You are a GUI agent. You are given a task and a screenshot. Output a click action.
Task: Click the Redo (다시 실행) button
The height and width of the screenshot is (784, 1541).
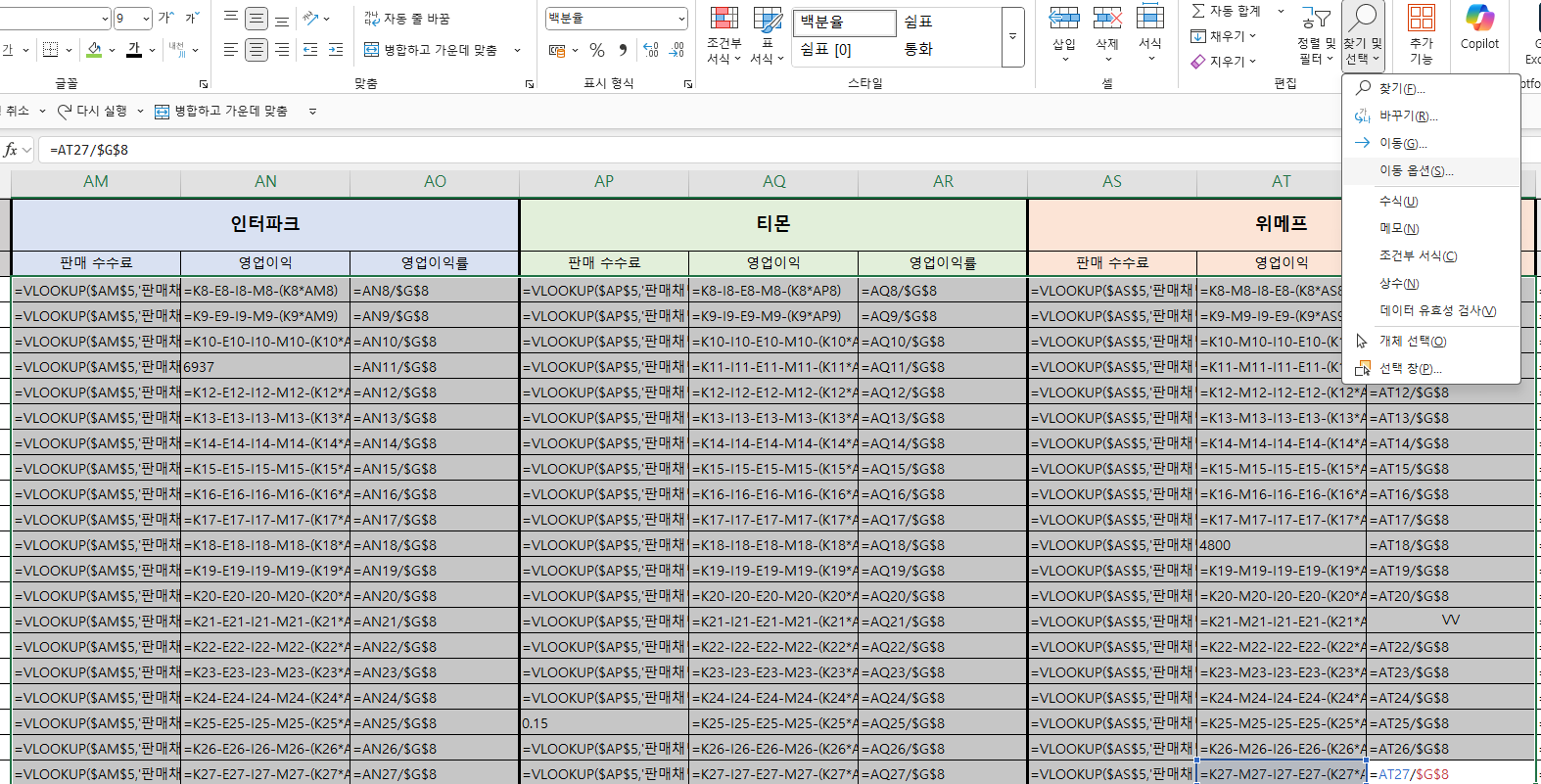coord(92,111)
